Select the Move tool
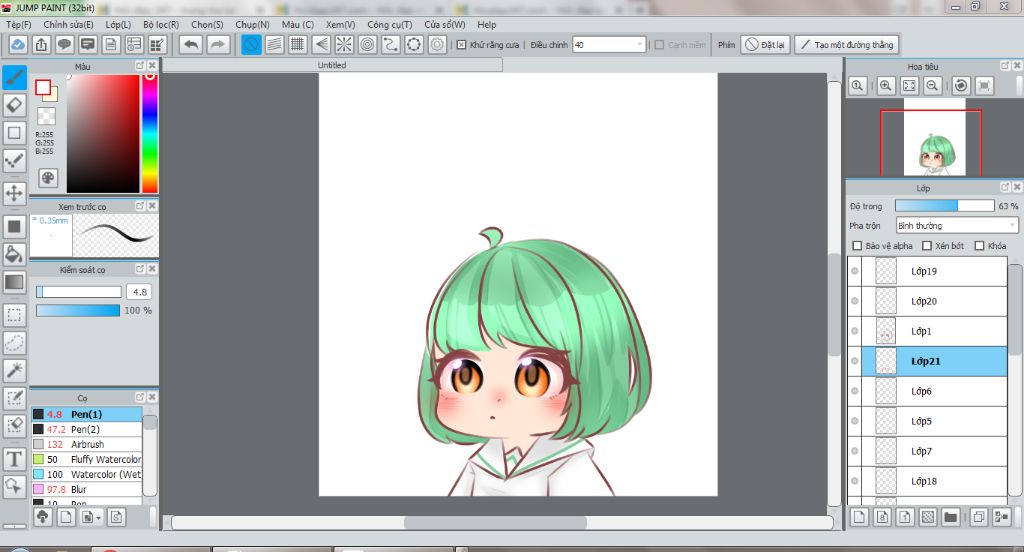 [x=14, y=193]
